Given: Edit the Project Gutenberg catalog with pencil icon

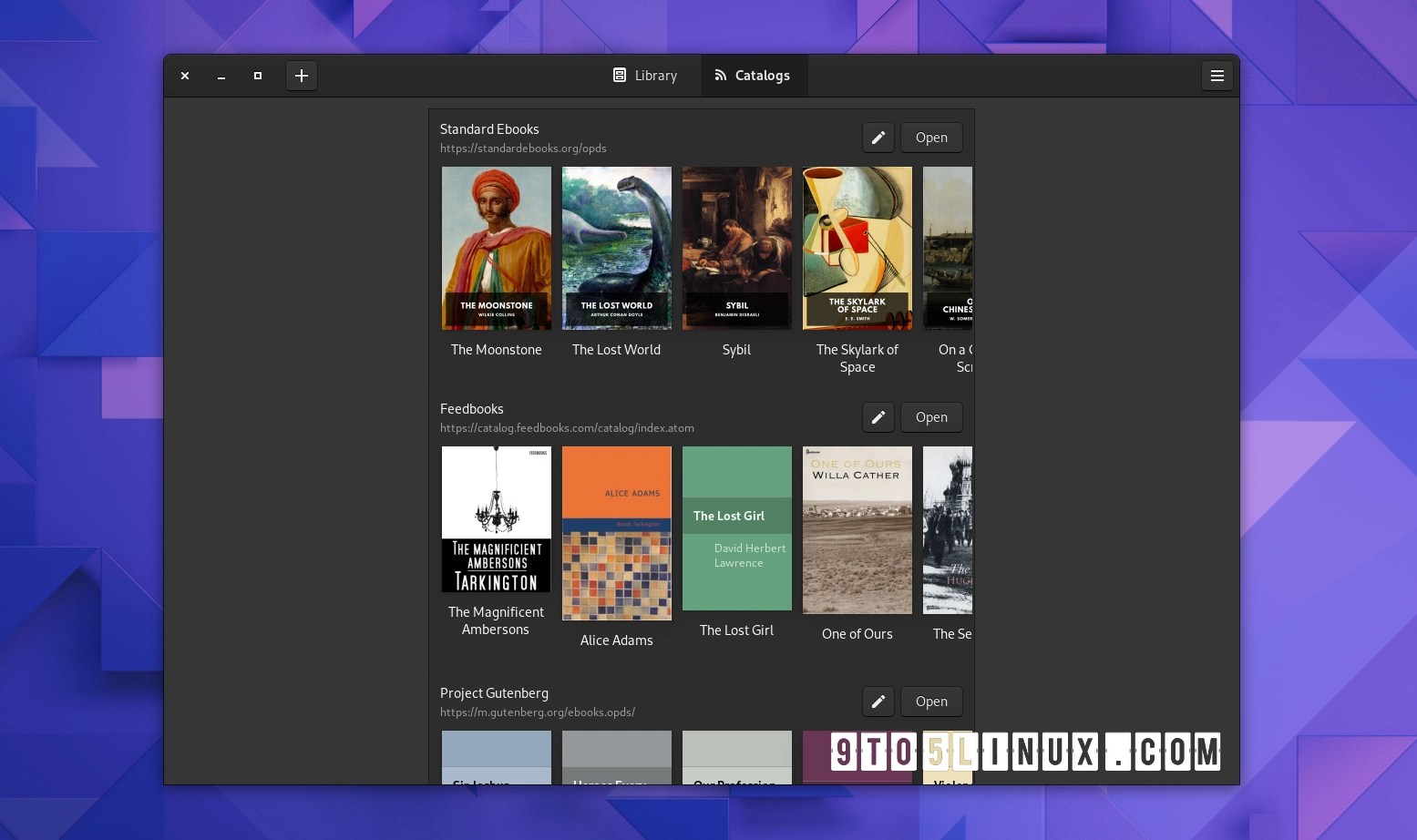Looking at the screenshot, I should (878, 702).
